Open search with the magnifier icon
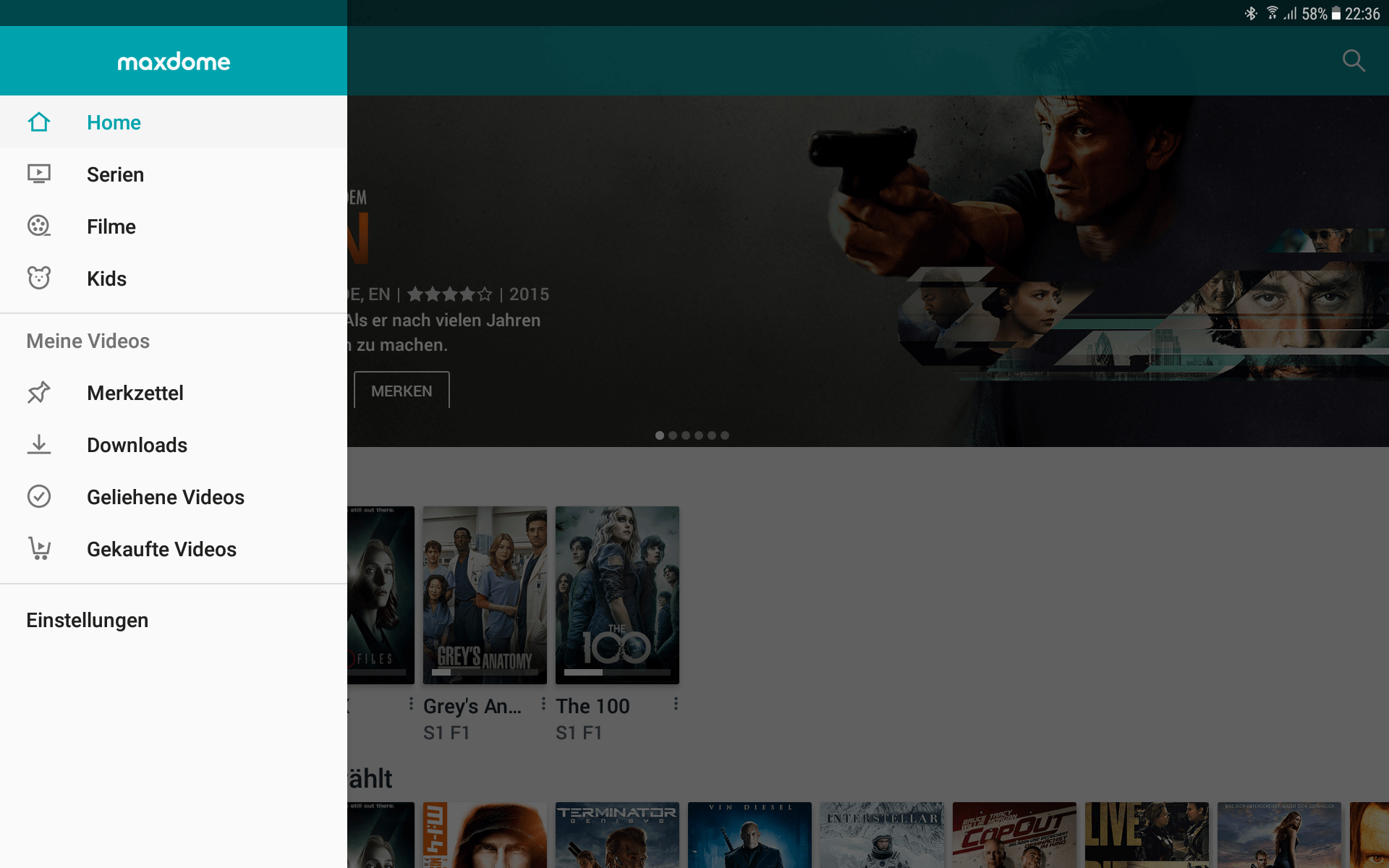 (1354, 61)
